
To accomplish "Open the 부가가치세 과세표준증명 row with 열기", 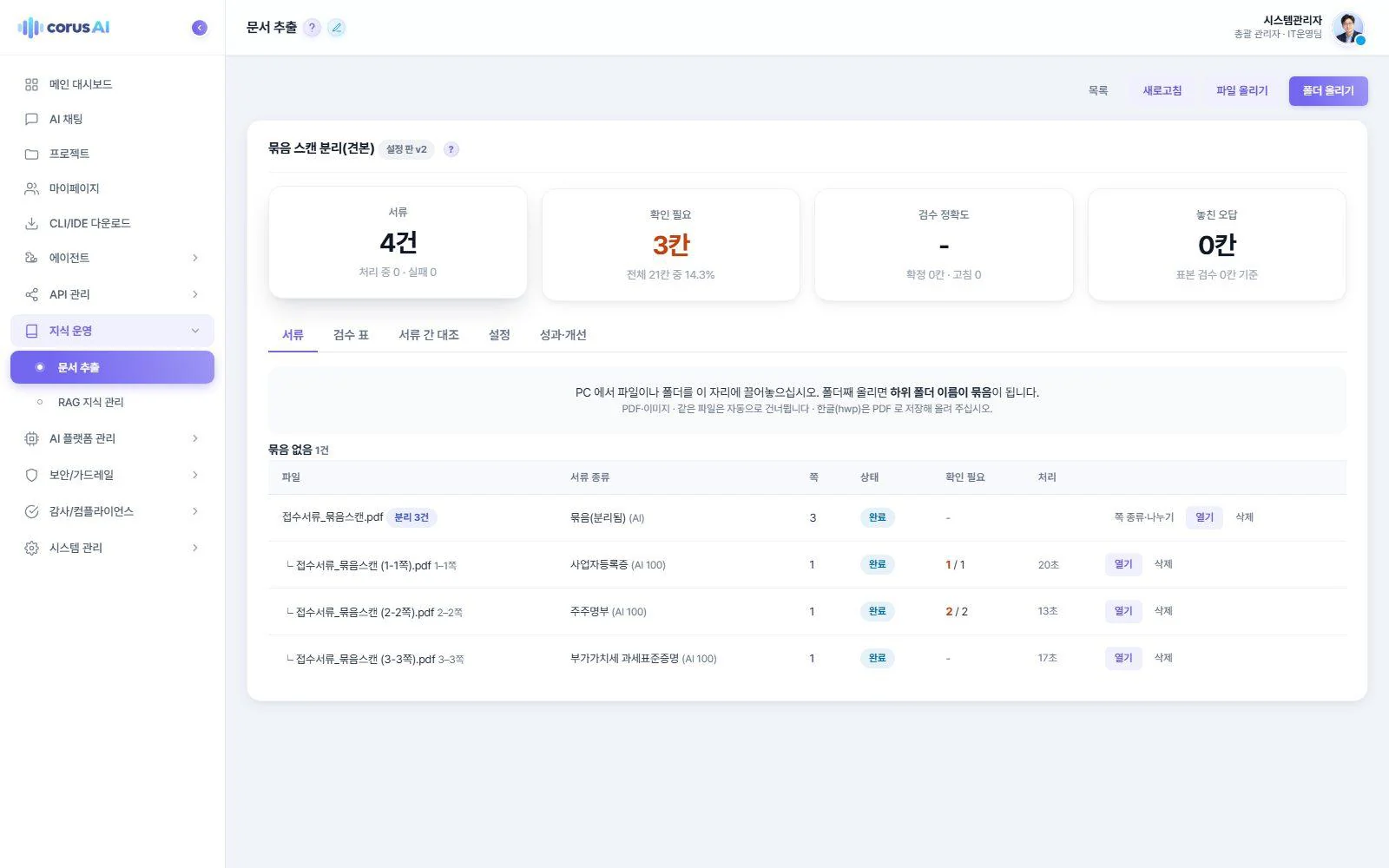I will [1123, 658].
